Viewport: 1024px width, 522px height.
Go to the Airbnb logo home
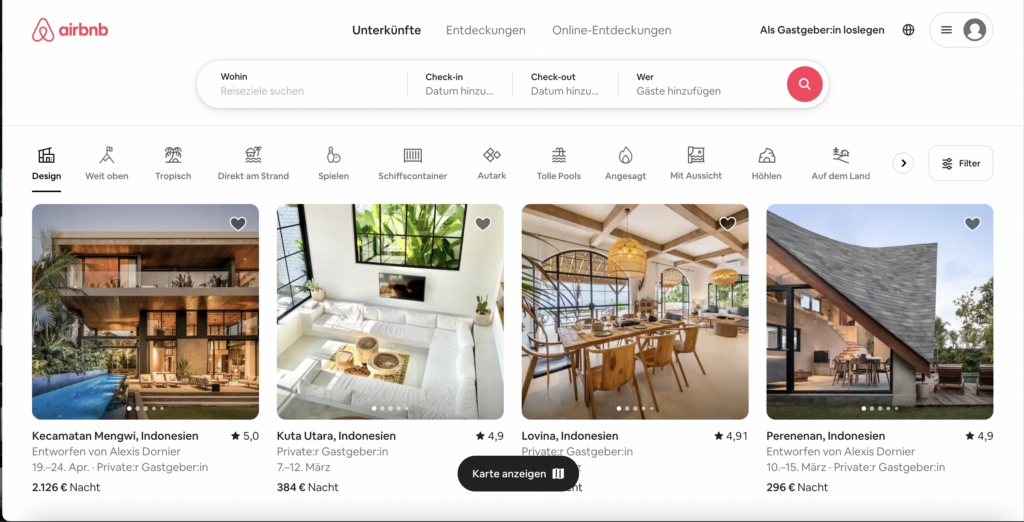70,30
